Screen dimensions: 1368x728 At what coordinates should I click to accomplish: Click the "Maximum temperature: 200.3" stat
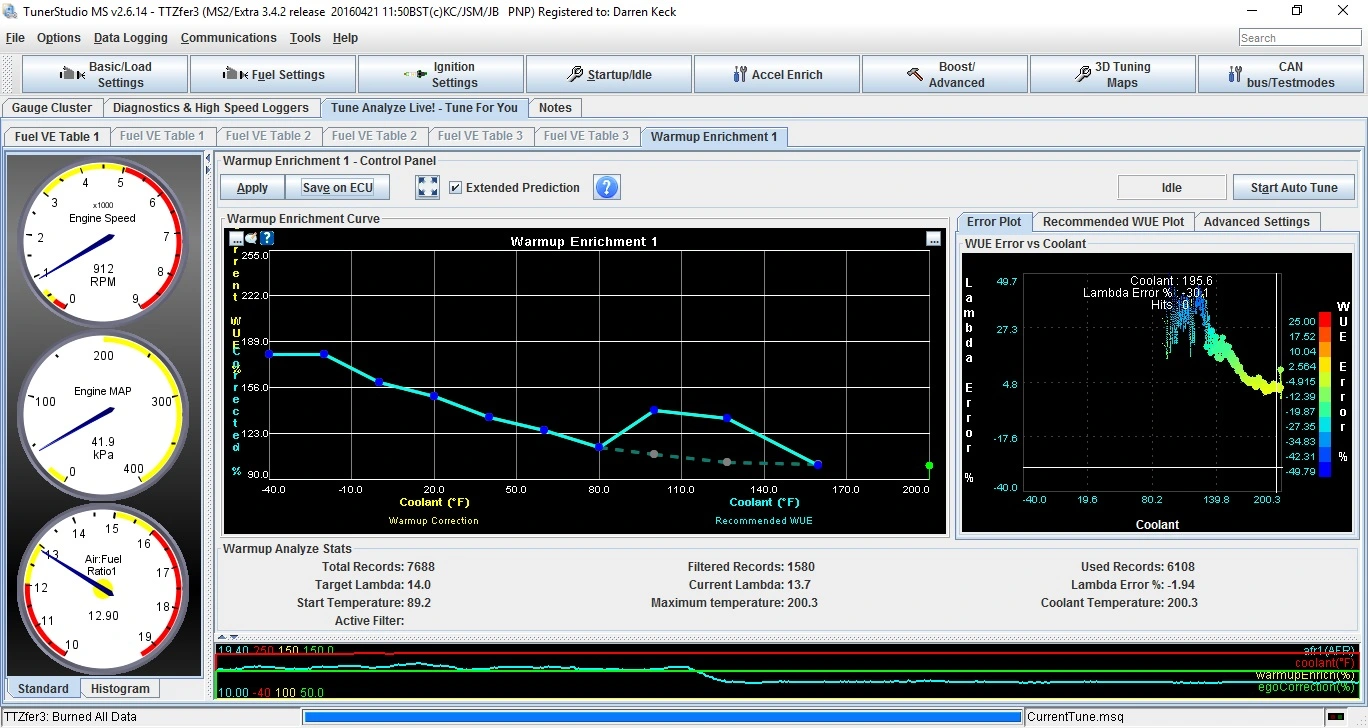pos(735,603)
